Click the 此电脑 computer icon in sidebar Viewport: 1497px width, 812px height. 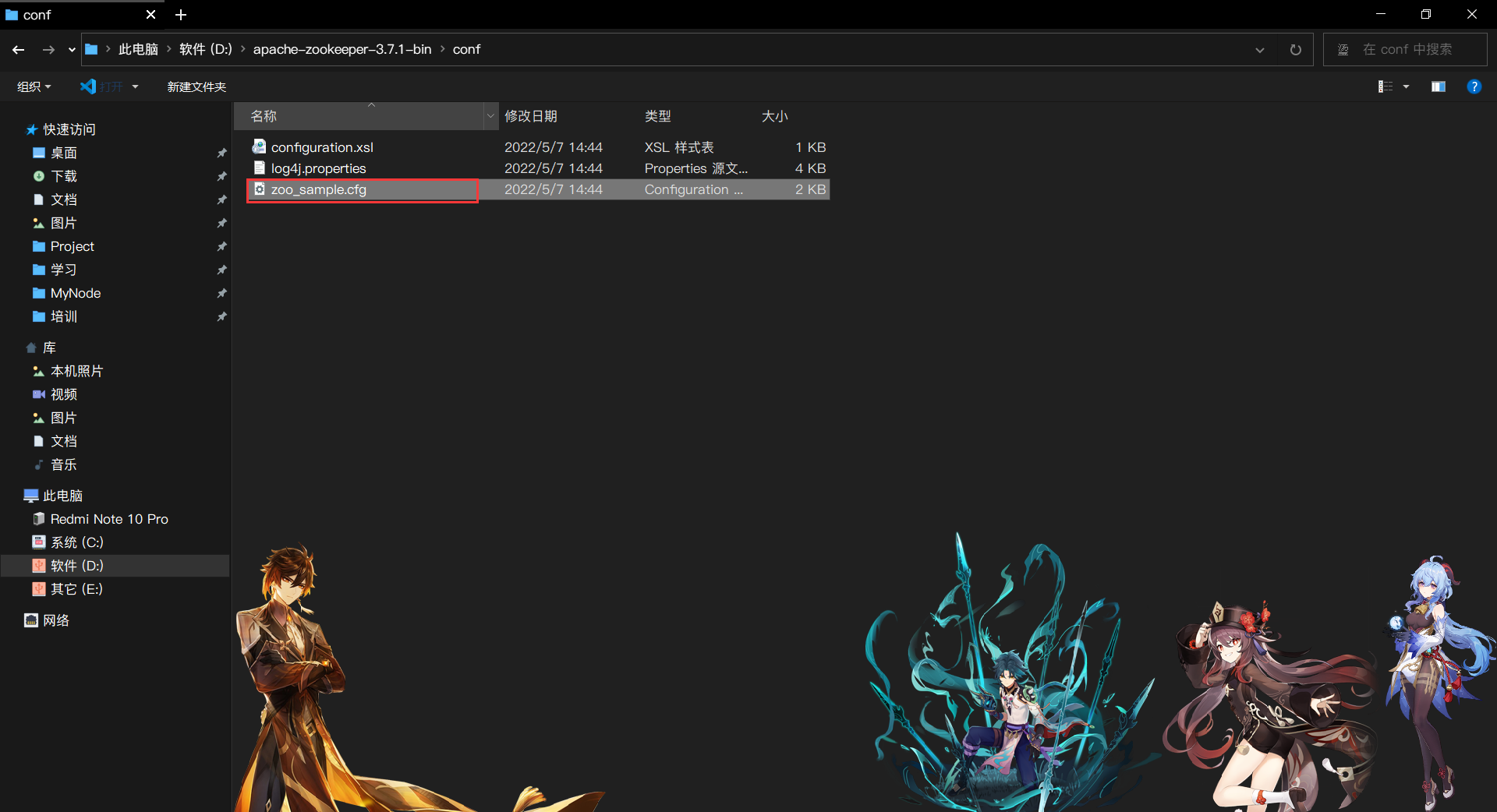(31, 496)
